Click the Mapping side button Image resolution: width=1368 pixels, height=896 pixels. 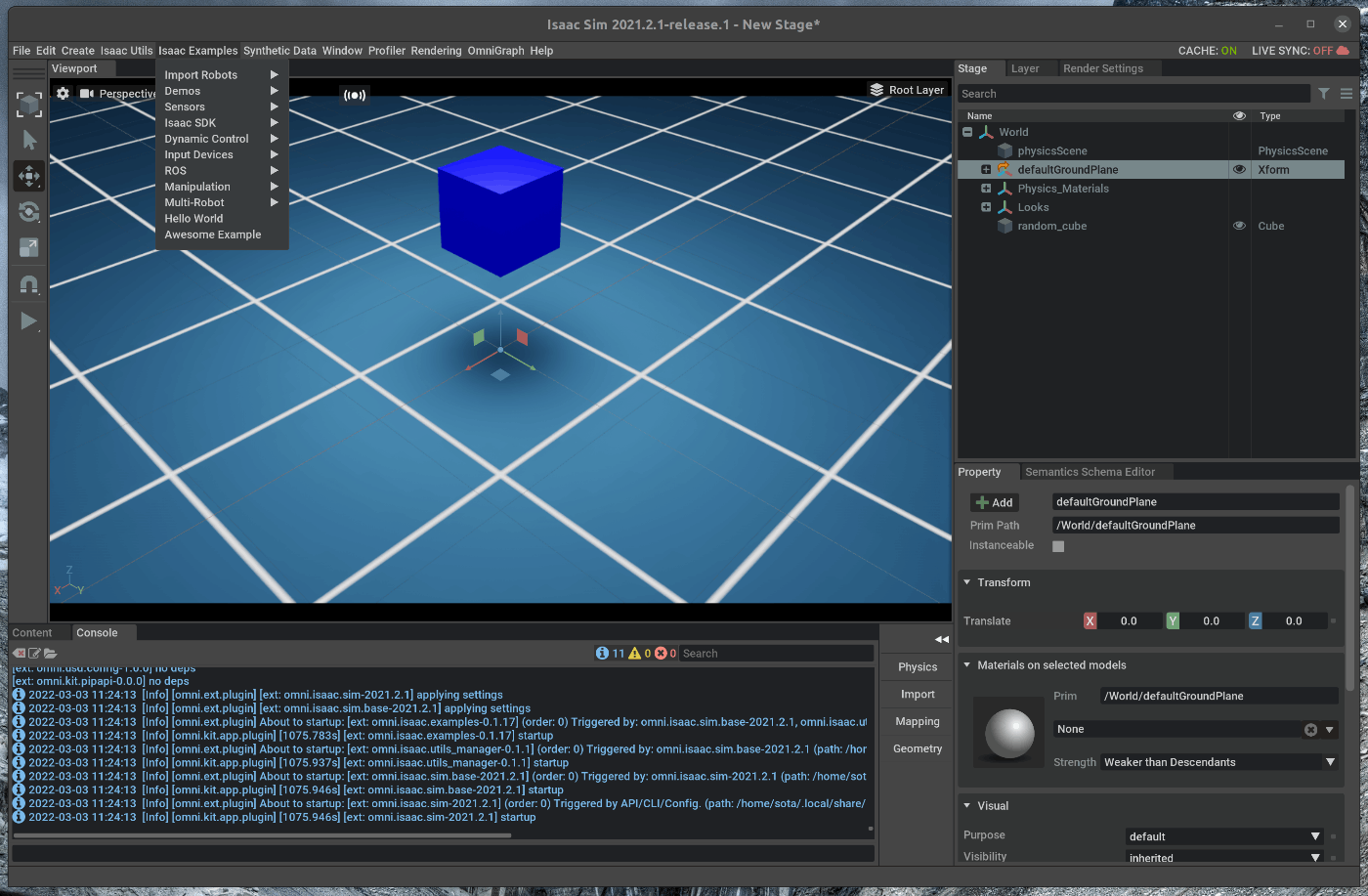click(918, 722)
